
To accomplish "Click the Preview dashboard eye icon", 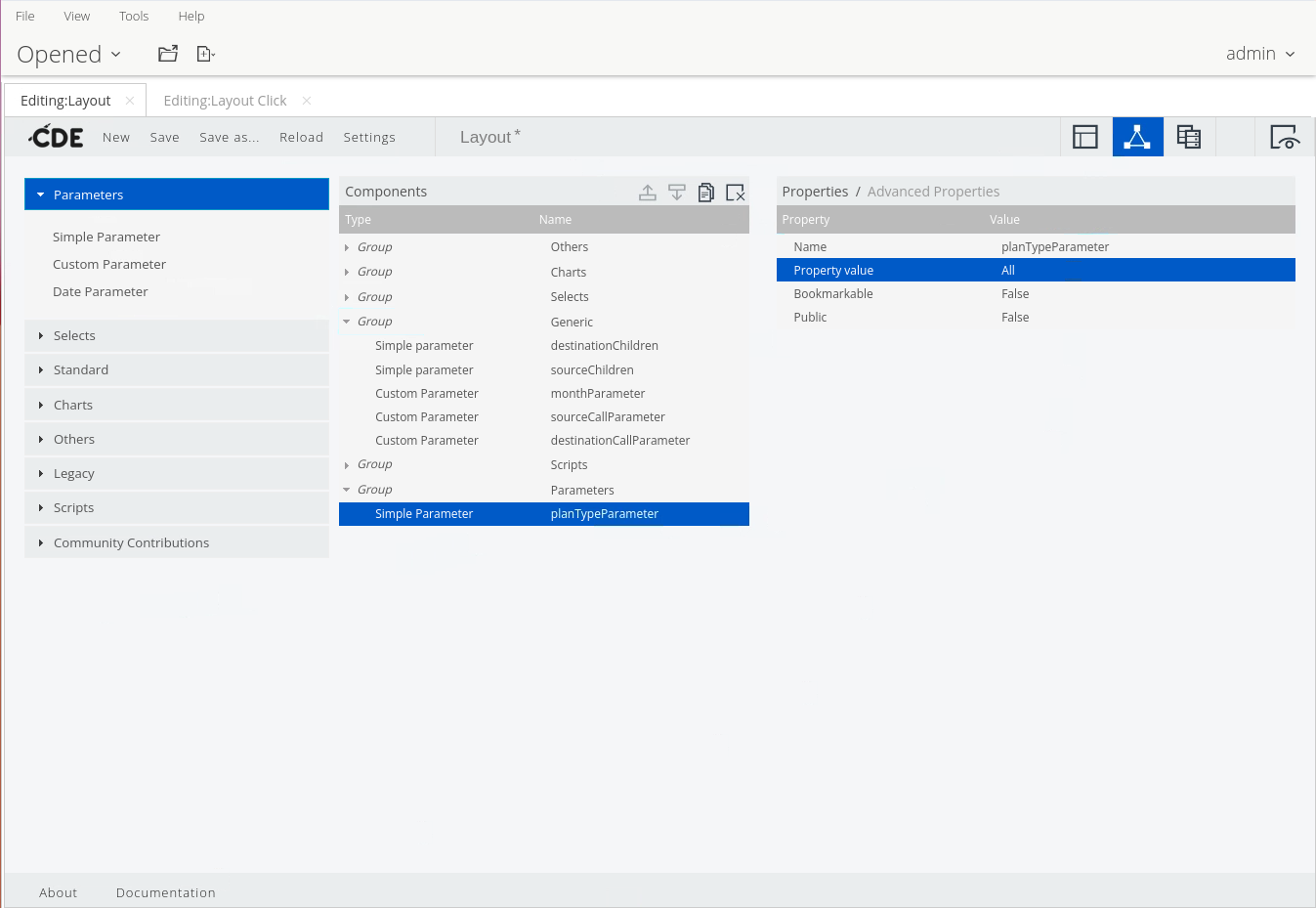I will [1284, 137].
